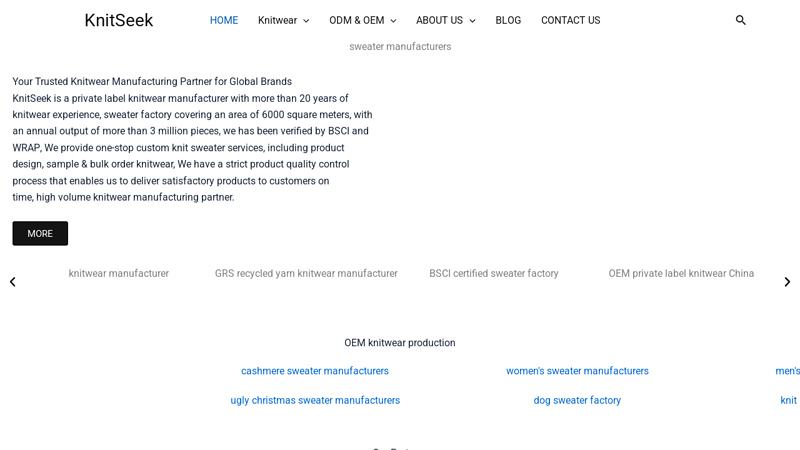Click the previous slide arrow
The height and width of the screenshot is (450, 800).
point(13,282)
